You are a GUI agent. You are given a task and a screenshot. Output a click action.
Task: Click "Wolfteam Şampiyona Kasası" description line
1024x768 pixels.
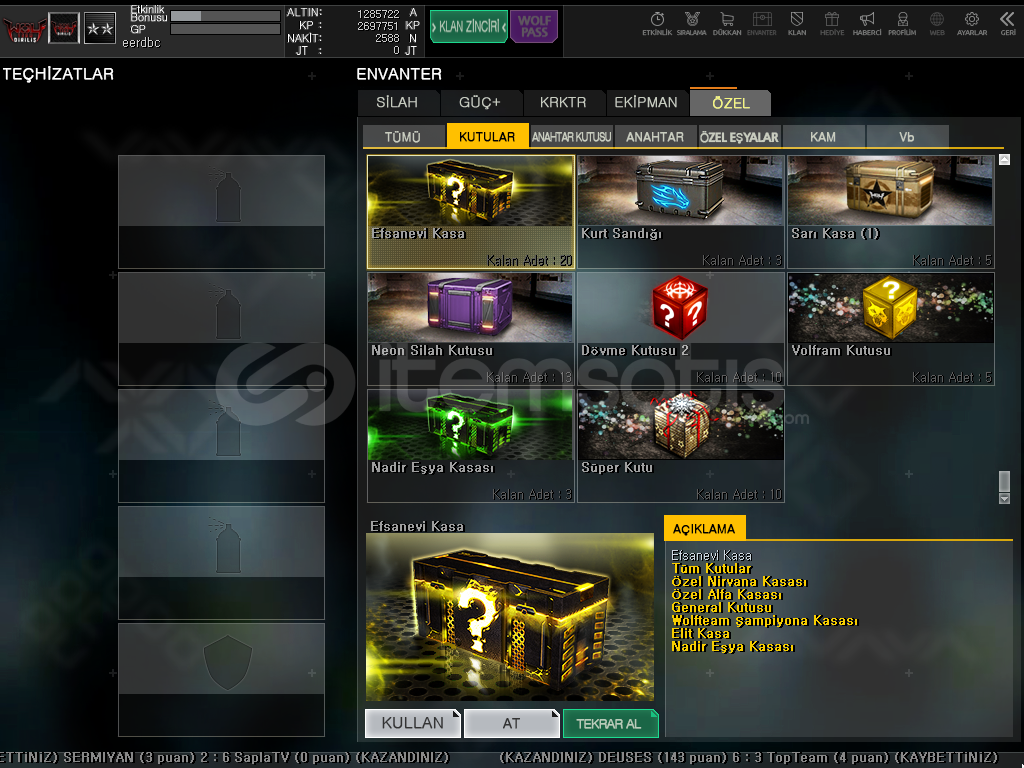click(765, 620)
